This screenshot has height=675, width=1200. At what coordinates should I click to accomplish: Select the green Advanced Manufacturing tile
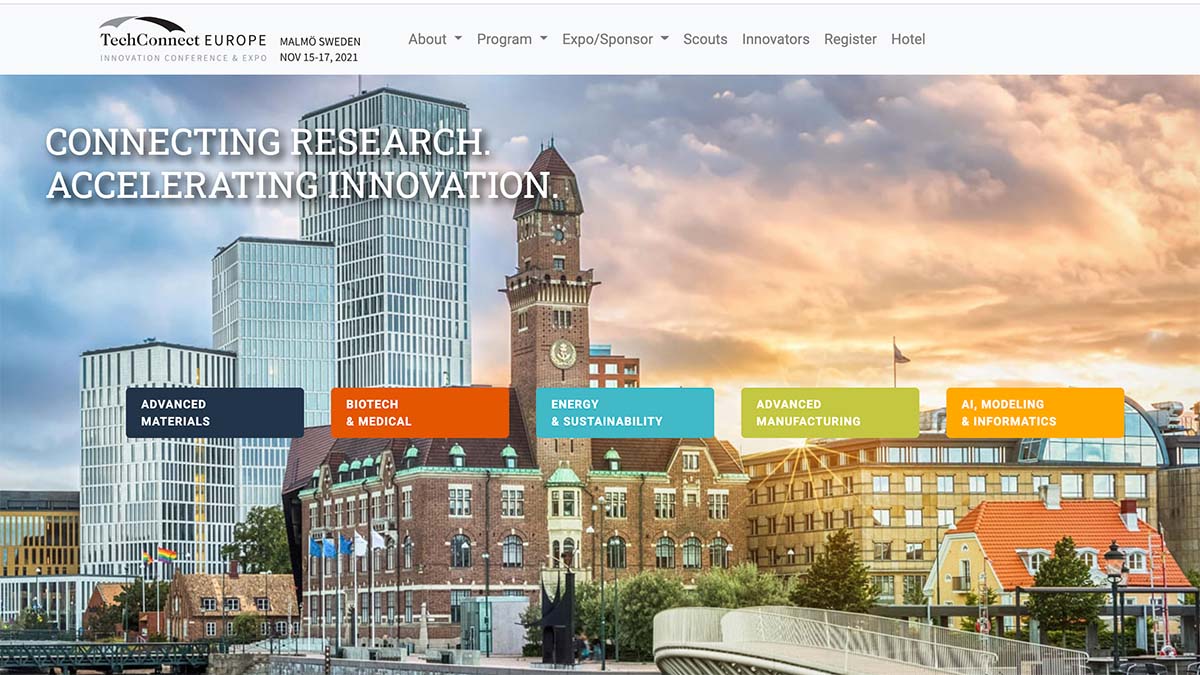coord(830,413)
